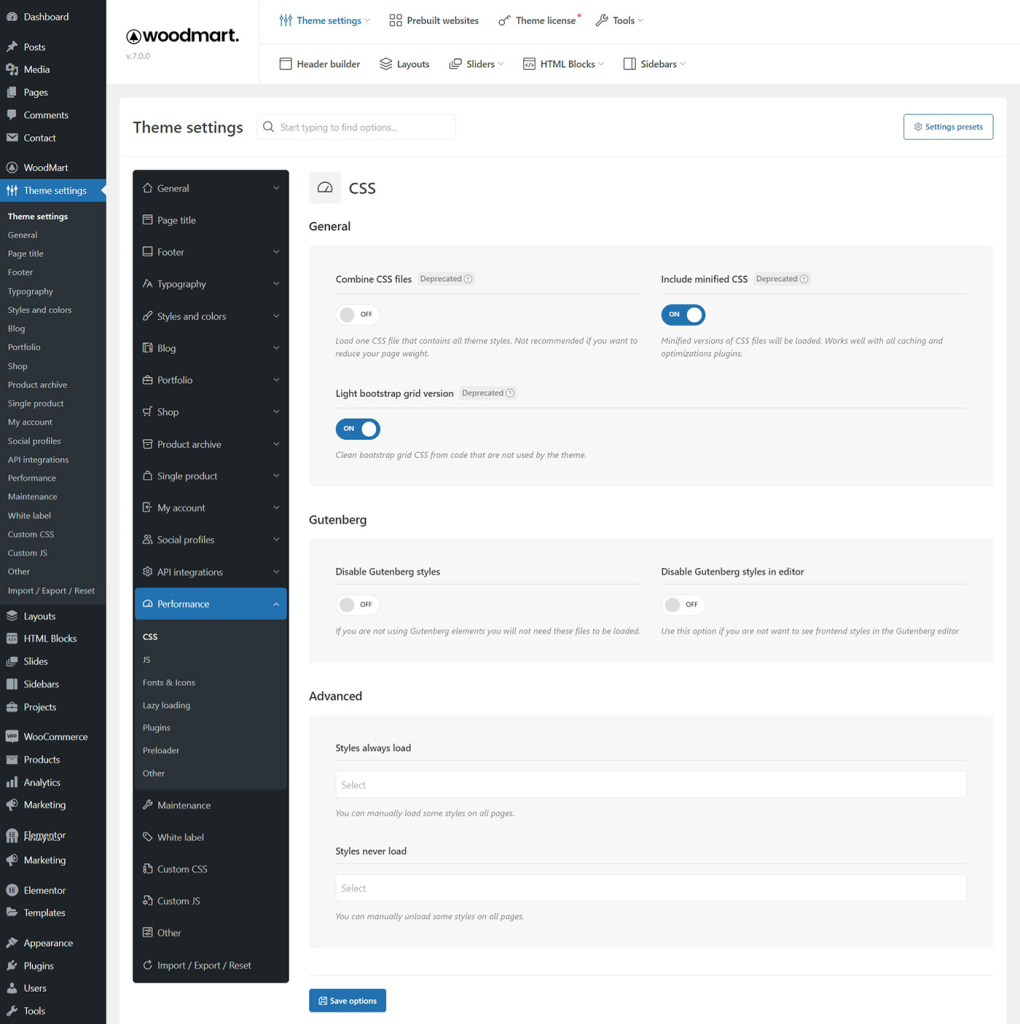Expand the API integrations chevron
The image size is (1020, 1024).
pos(276,572)
